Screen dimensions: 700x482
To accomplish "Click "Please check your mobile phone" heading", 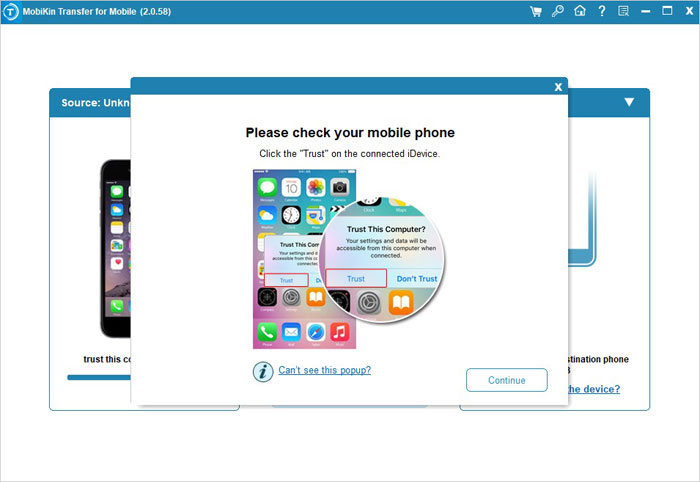I will [350, 133].
